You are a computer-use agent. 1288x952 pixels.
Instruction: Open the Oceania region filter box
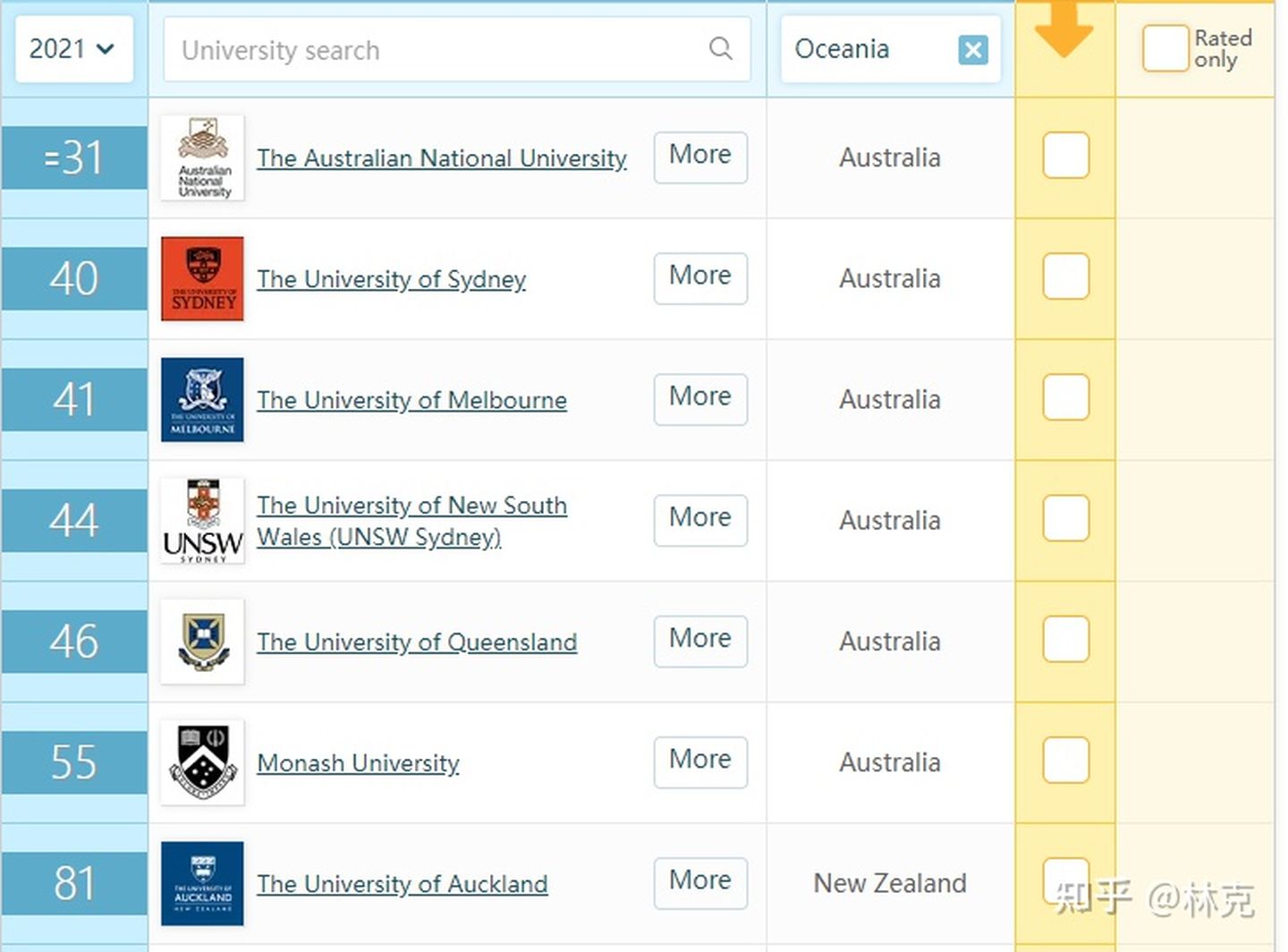tap(890, 50)
